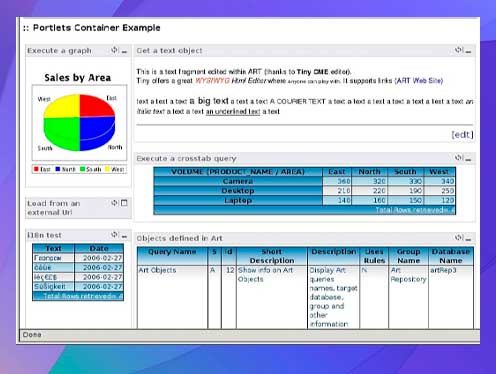Click the yellow West legend swatch
This screenshot has height=374, width=496.
pyautogui.click(x=107, y=169)
